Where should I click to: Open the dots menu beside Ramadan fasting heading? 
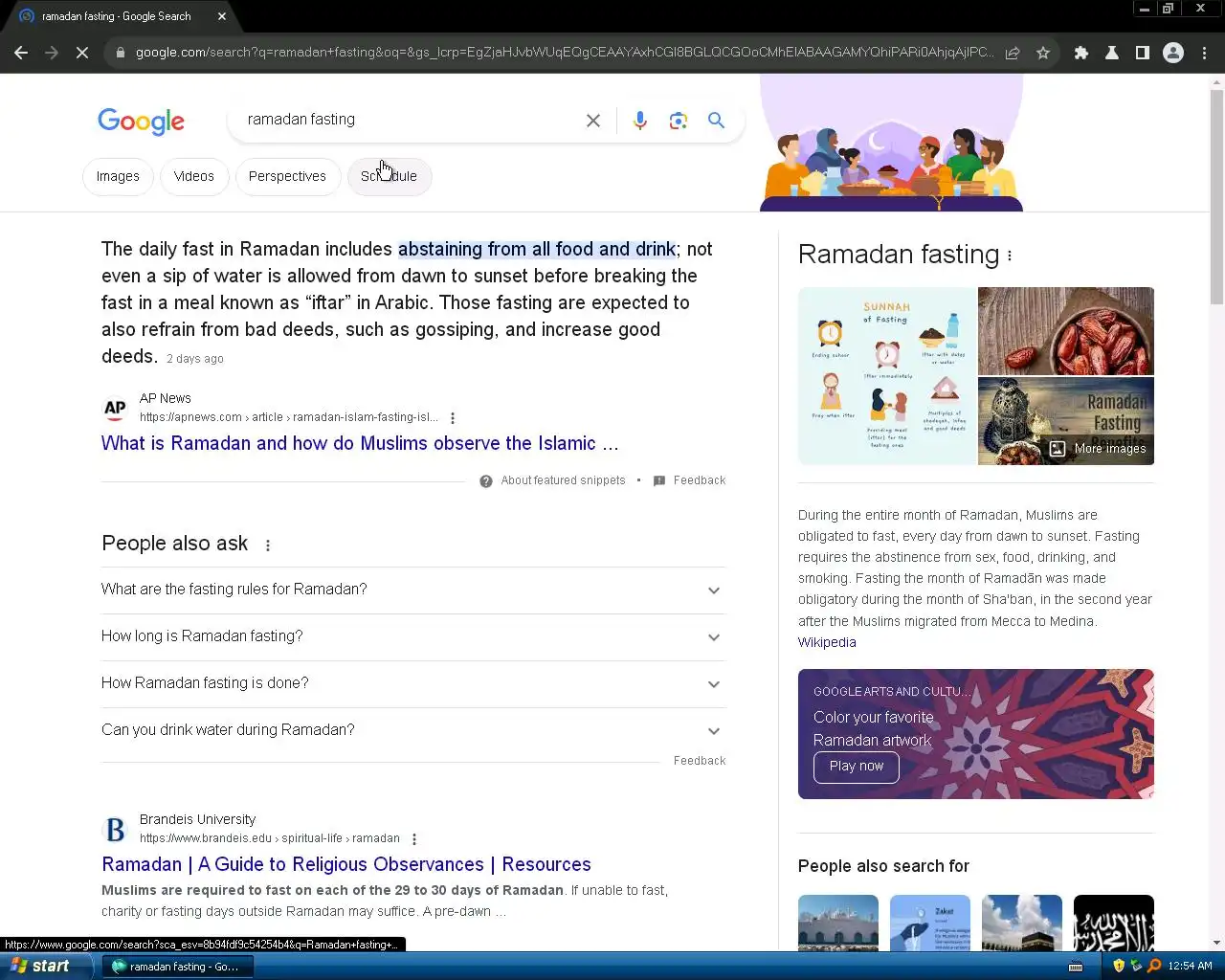click(1010, 256)
